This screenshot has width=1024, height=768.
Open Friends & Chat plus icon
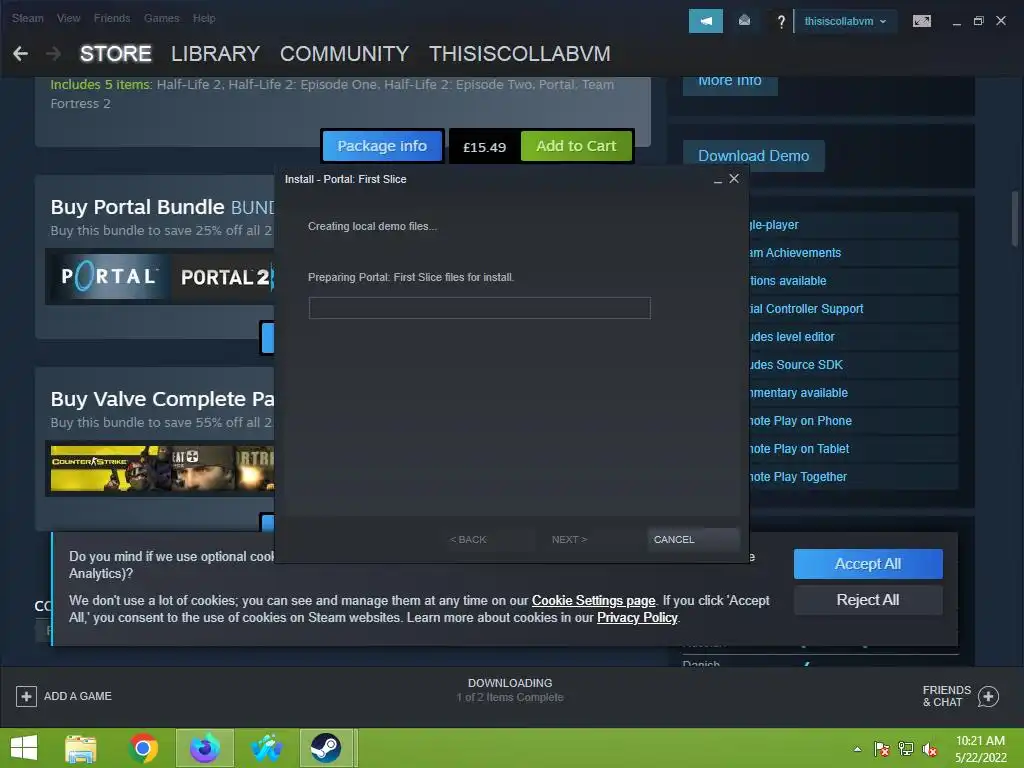pyautogui.click(x=988, y=696)
